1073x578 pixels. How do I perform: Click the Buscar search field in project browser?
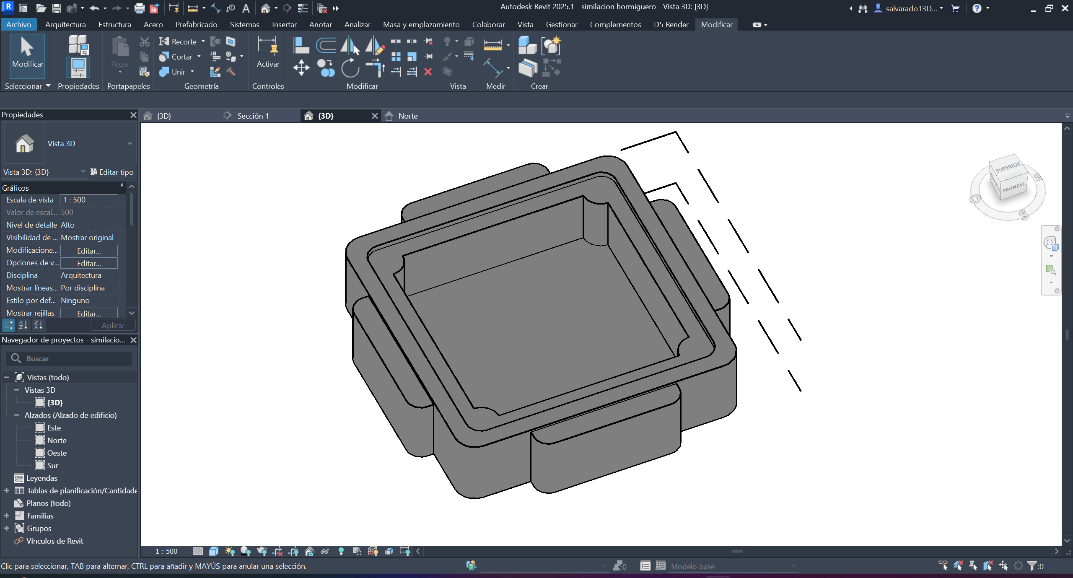pyautogui.click(x=60, y=356)
